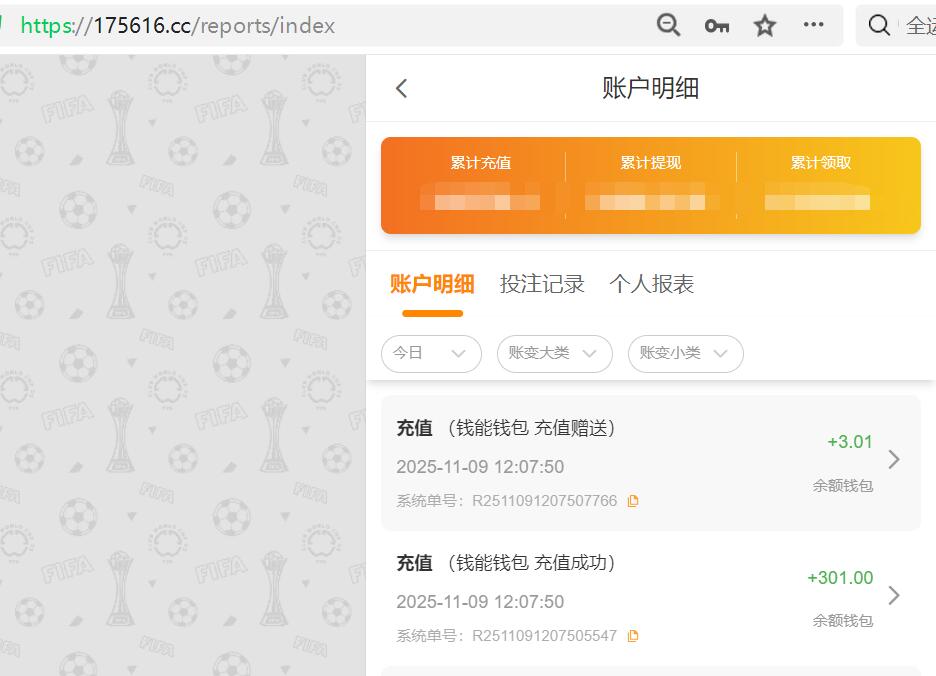Expand the +3.01 充值赠送 transaction chevron
Screen dimensions: 936x676
pos(895,460)
